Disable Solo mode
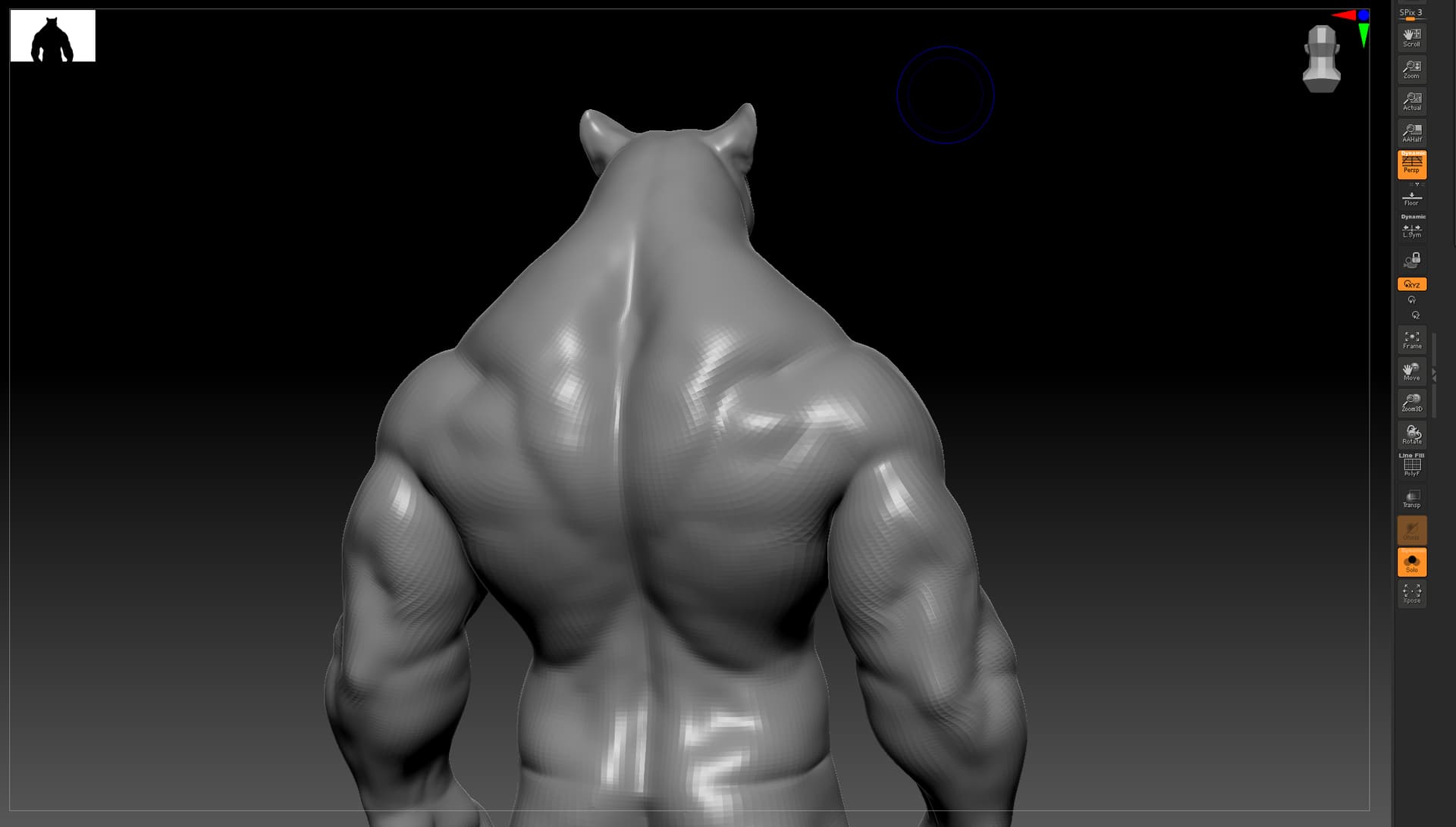 coord(1411,562)
